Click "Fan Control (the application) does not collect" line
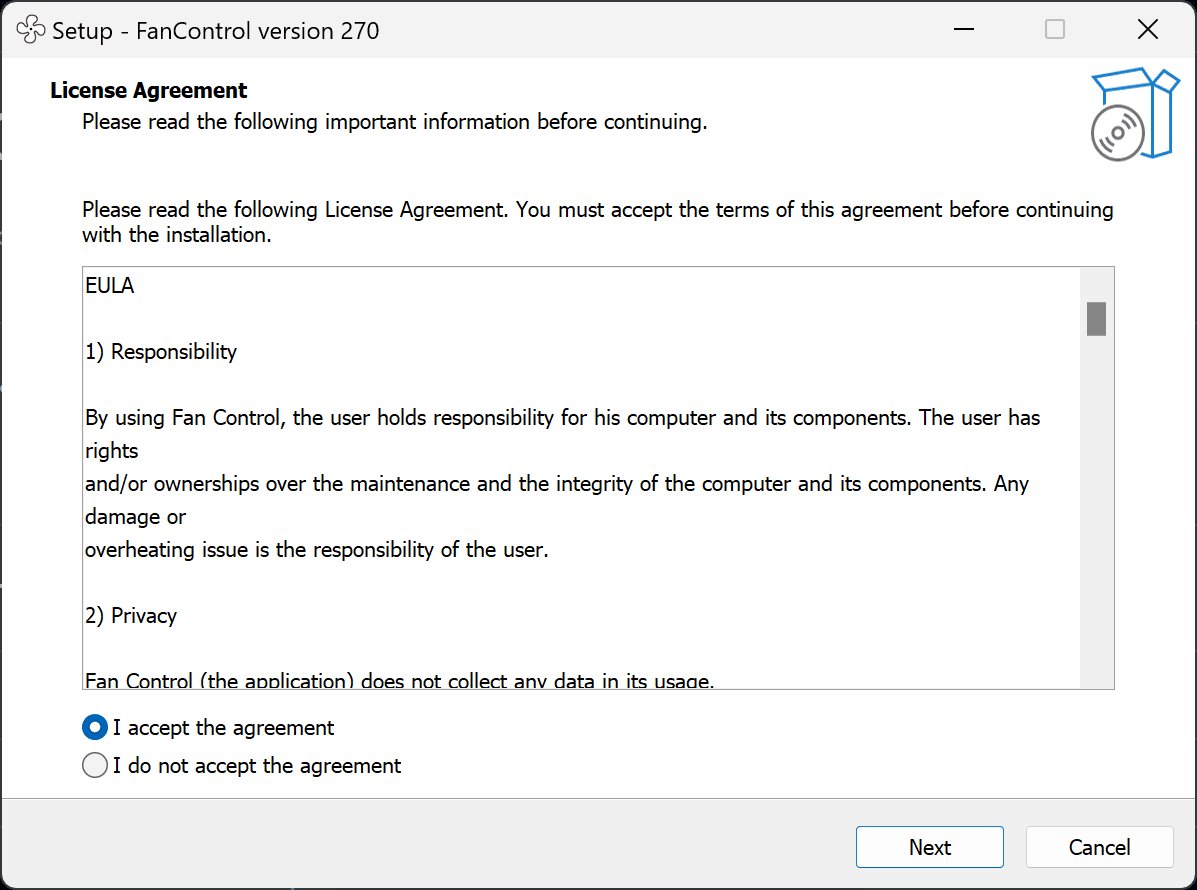 pos(399,679)
